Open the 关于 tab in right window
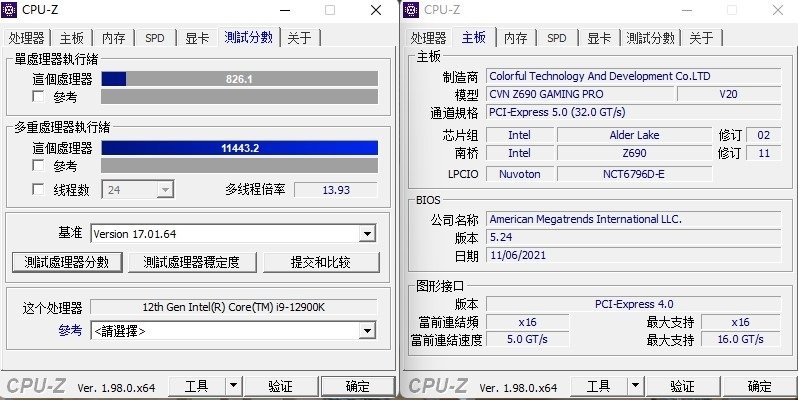798x400 pixels. coord(701,38)
